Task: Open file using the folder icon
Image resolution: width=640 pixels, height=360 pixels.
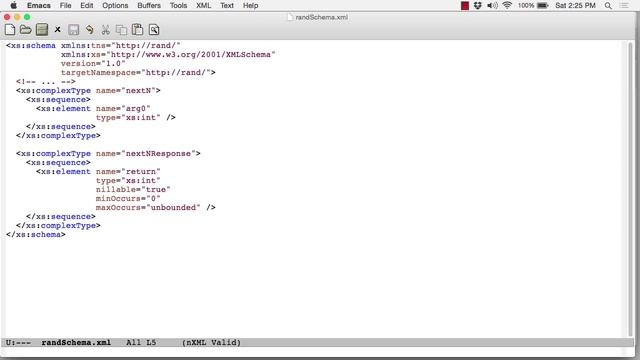Action: [26, 29]
